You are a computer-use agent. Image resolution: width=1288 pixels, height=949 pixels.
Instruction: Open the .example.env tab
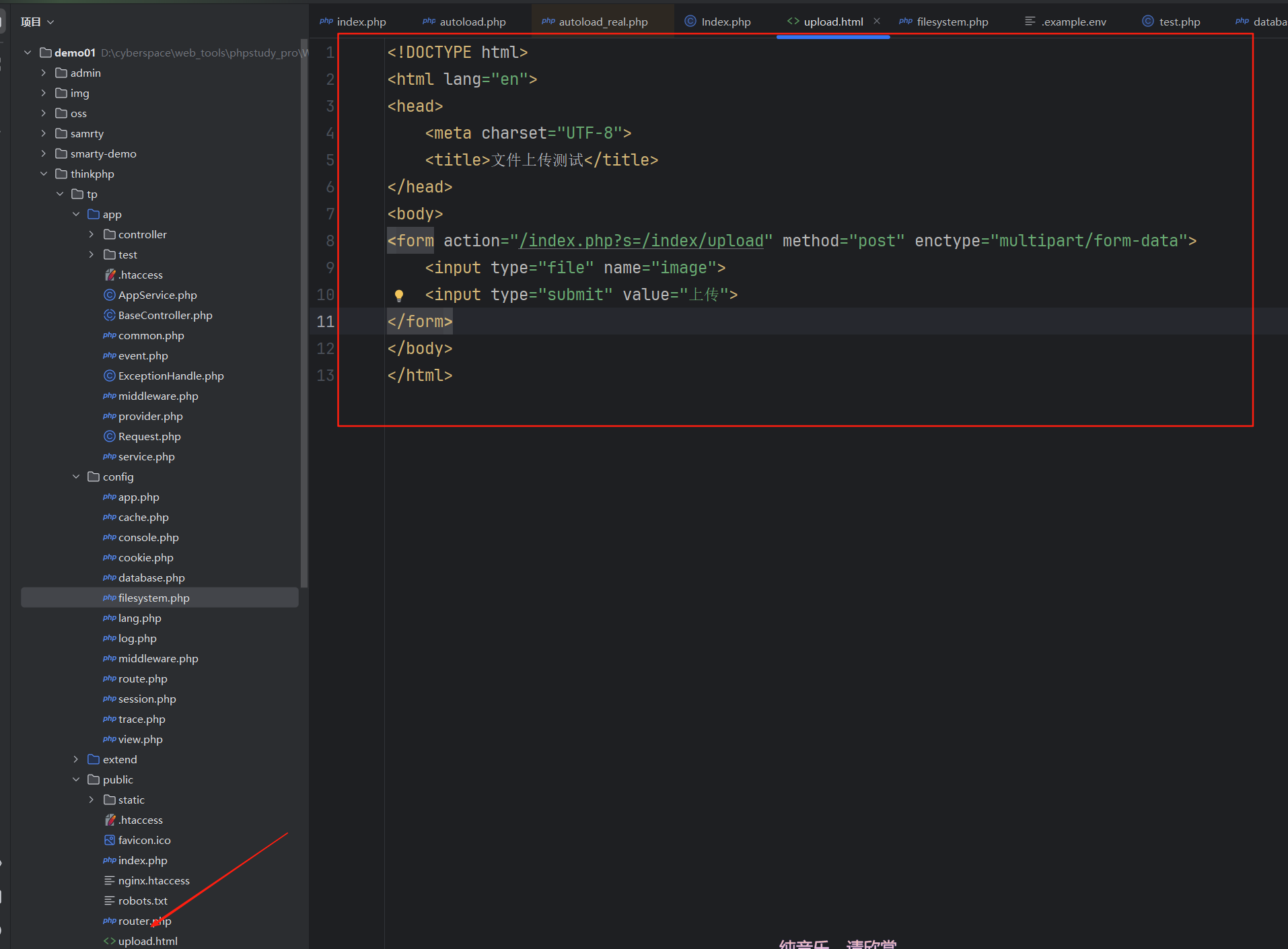pyautogui.click(x=1066, y=22)
